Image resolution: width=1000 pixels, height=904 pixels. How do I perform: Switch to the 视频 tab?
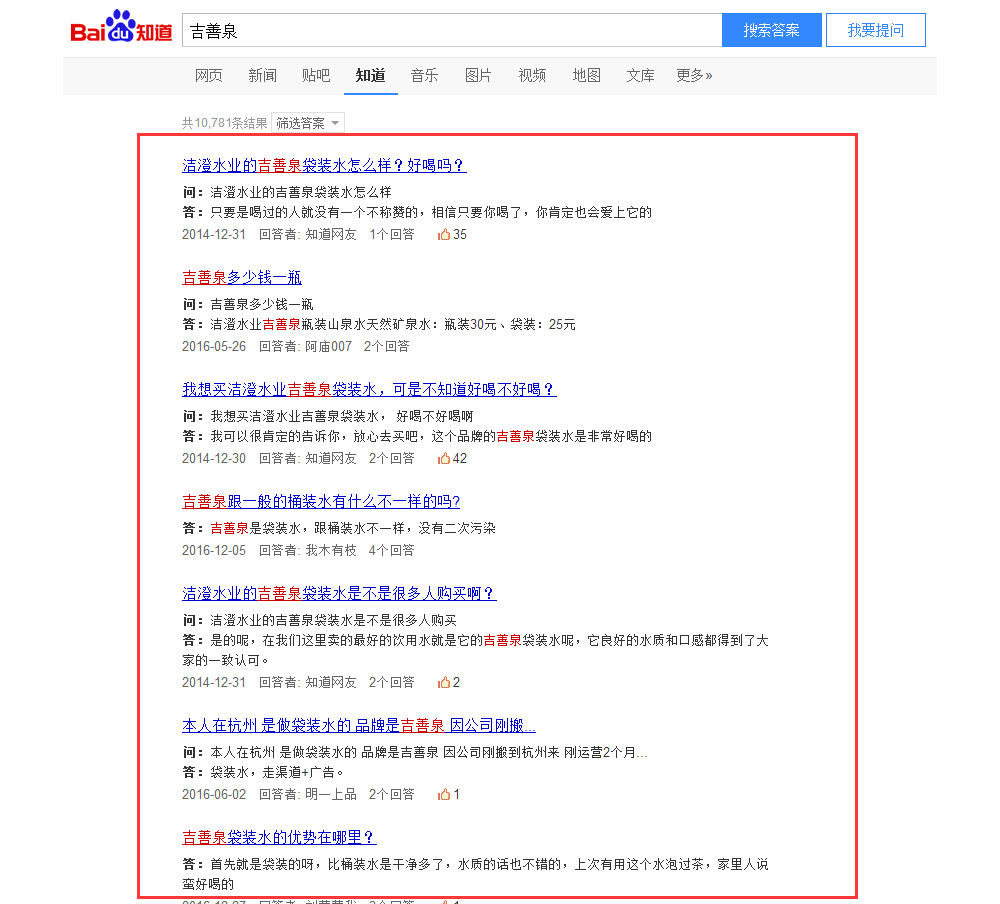[532, 76]
